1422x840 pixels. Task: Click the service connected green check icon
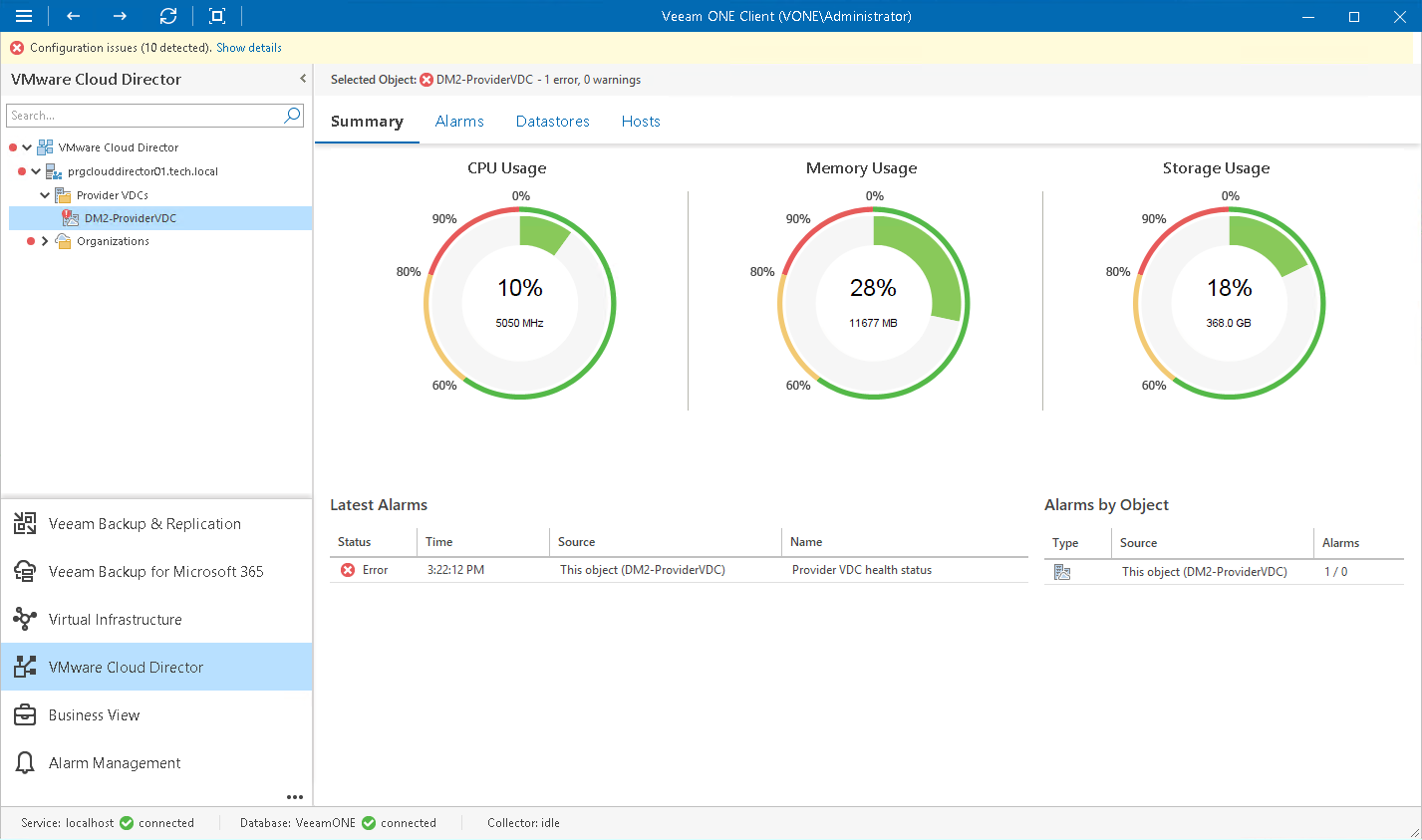coord(127,823)
